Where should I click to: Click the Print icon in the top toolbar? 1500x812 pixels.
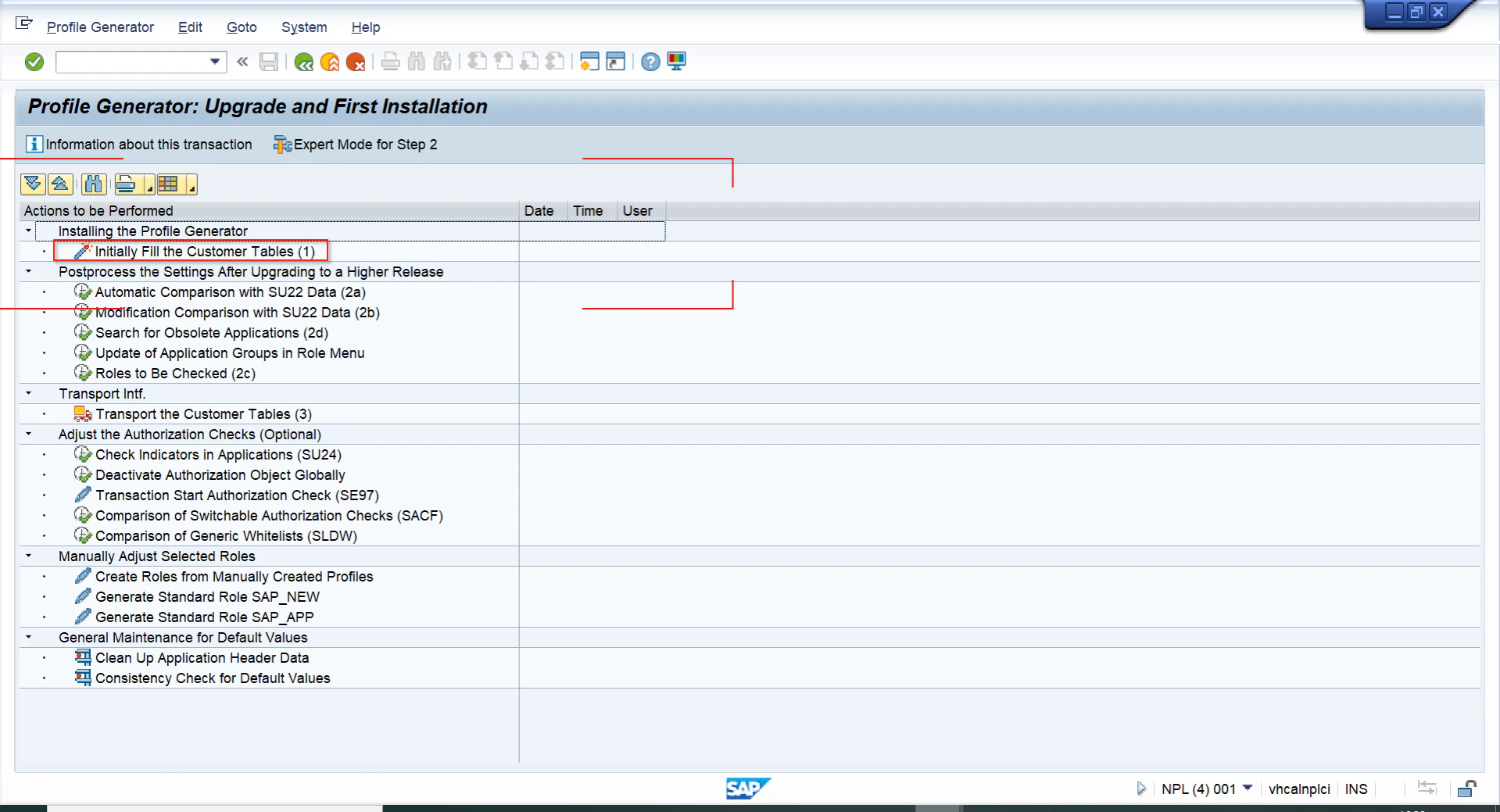point(391,62)
